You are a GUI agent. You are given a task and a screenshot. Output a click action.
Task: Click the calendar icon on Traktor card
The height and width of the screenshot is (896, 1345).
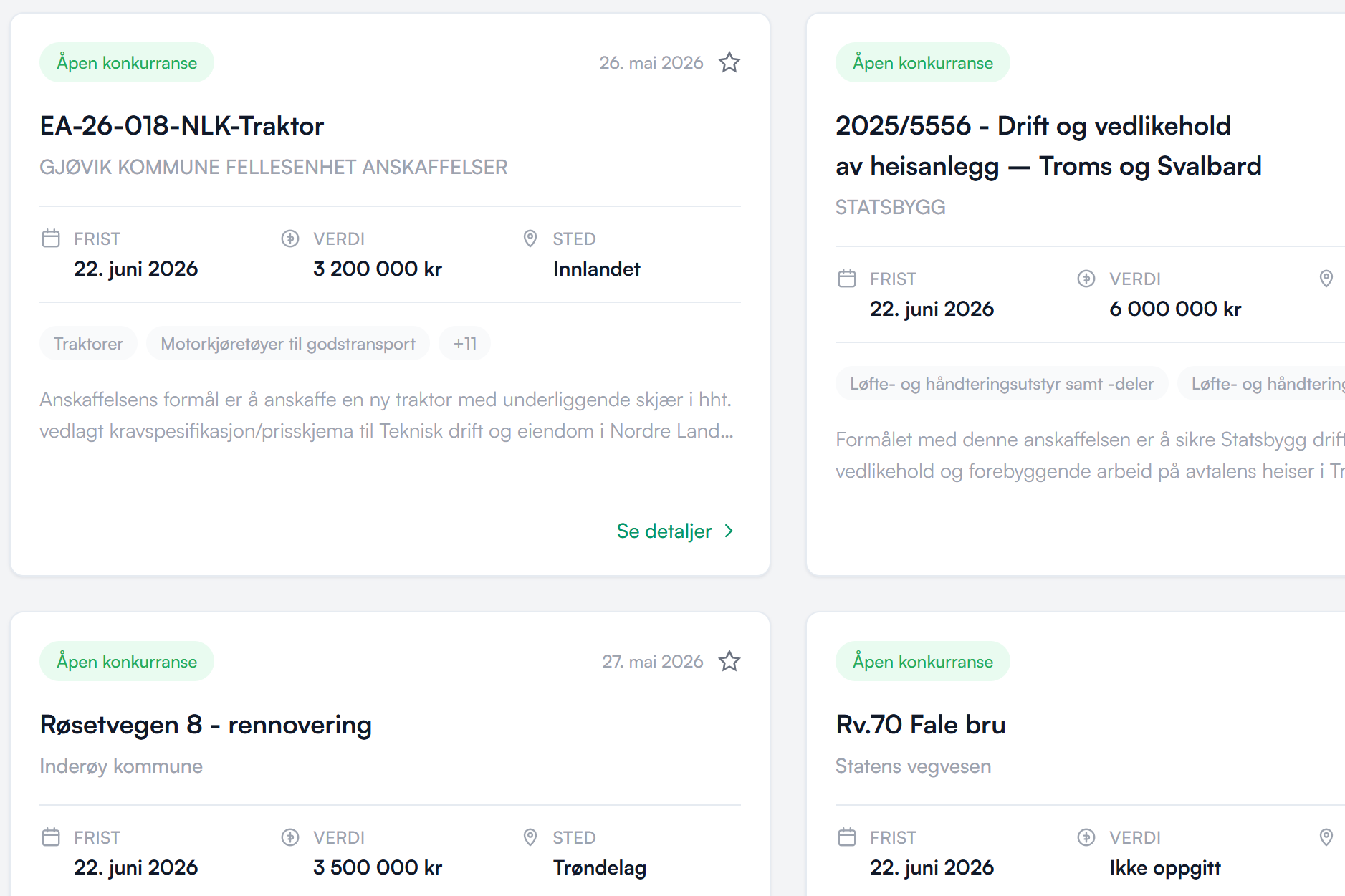tap(51, 239)
